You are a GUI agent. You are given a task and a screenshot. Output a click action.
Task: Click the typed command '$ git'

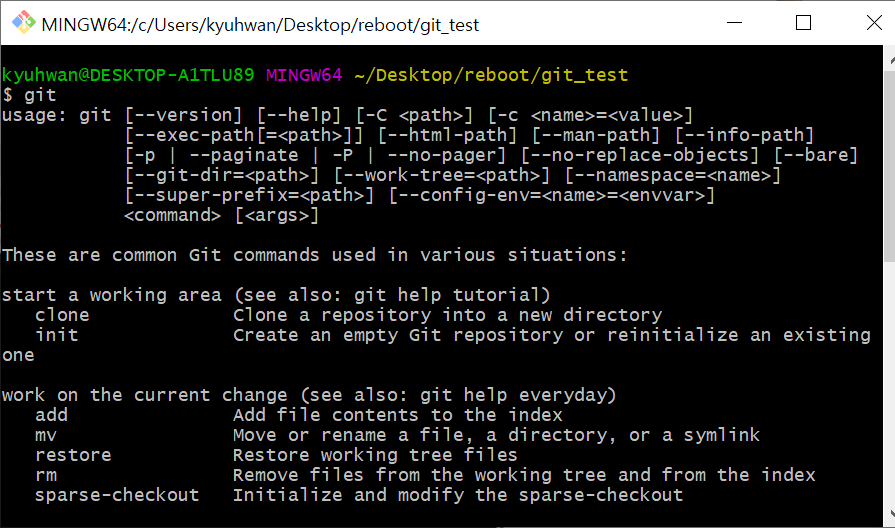coord(30,95)
